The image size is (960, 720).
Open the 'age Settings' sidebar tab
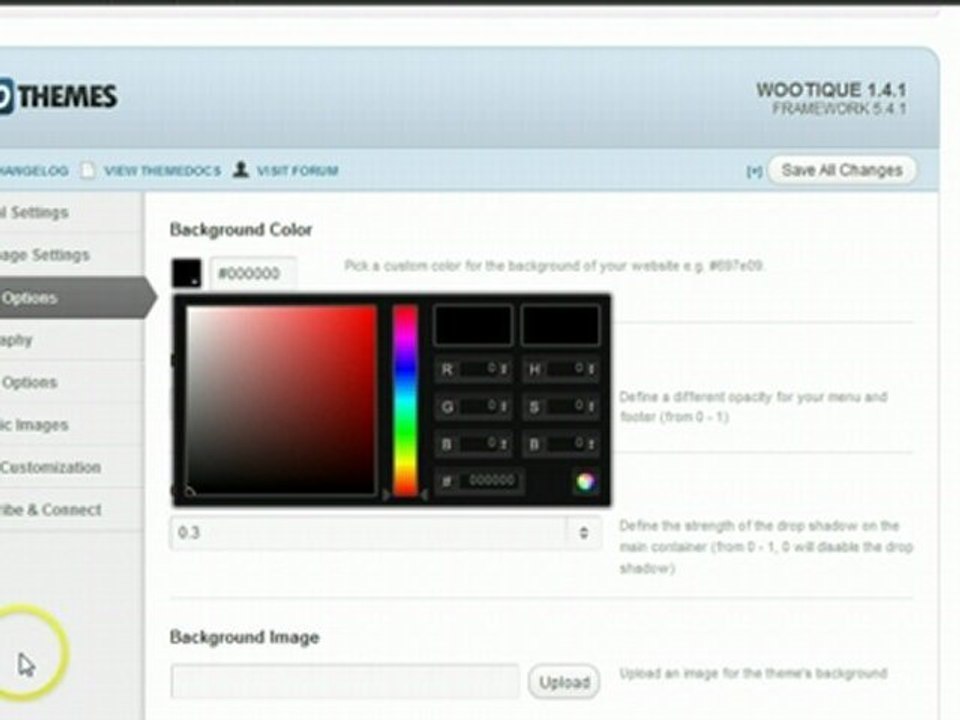(x=72, y=255)
